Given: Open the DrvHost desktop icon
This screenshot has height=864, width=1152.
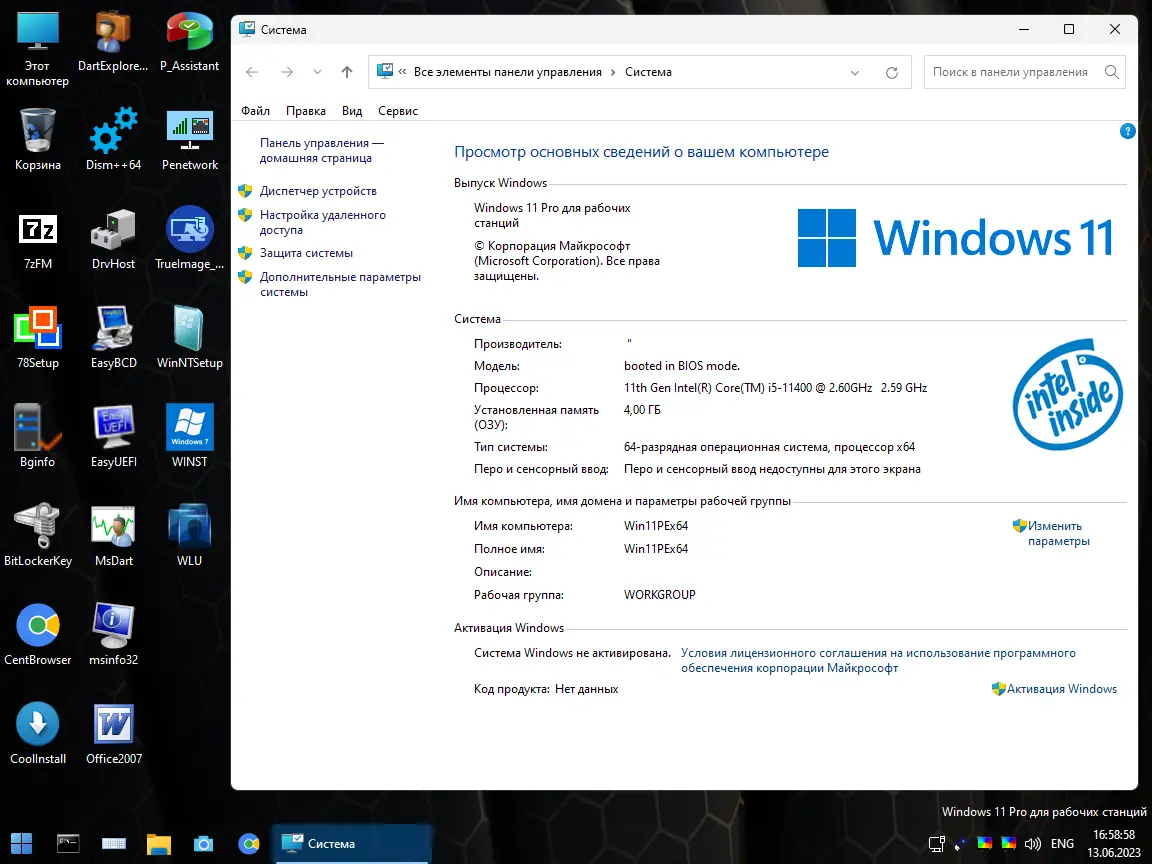Looking at the screenshot, I should click(113, 239).
